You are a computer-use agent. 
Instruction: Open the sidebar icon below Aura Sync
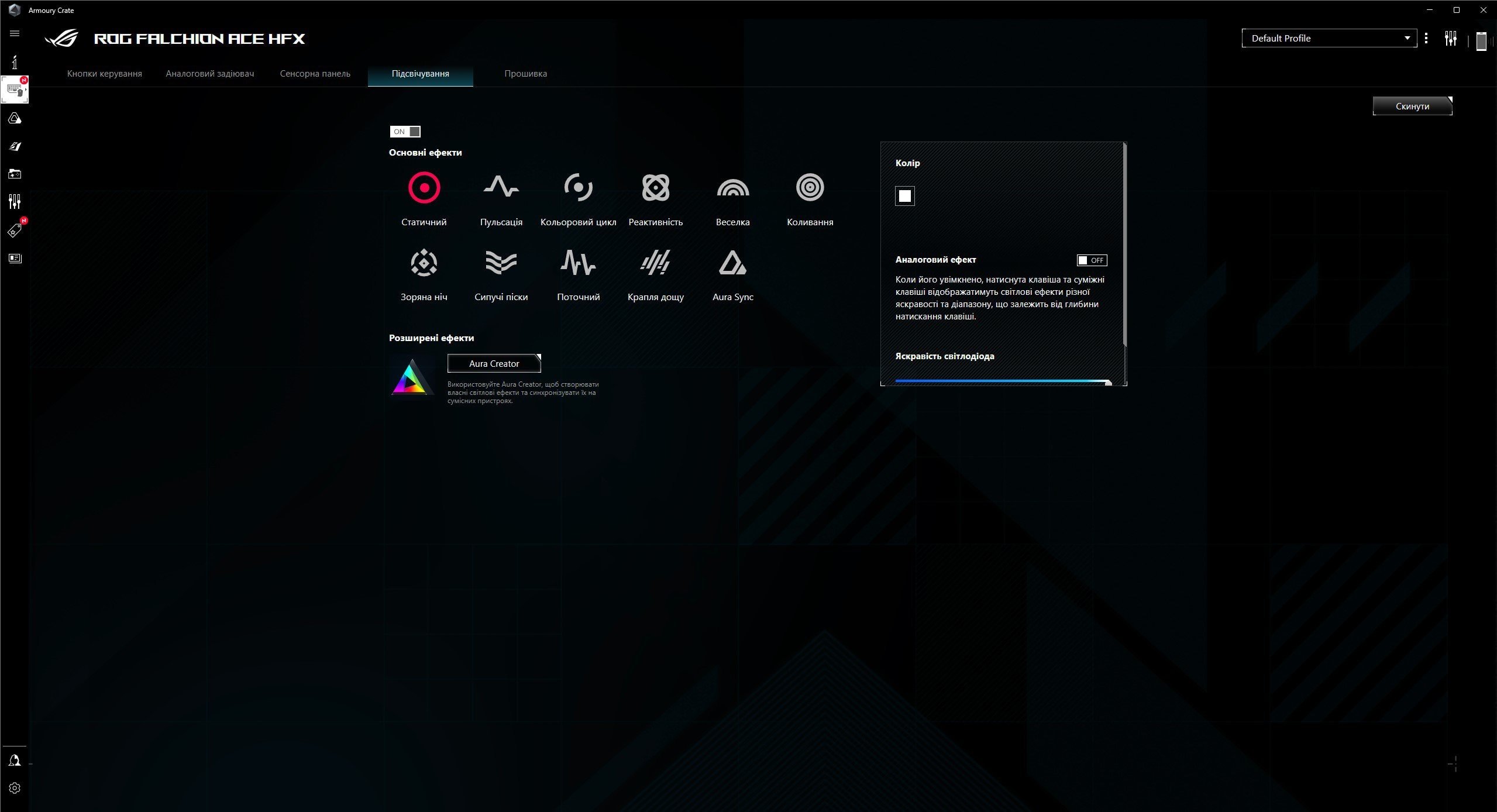[x=15, y=146]
